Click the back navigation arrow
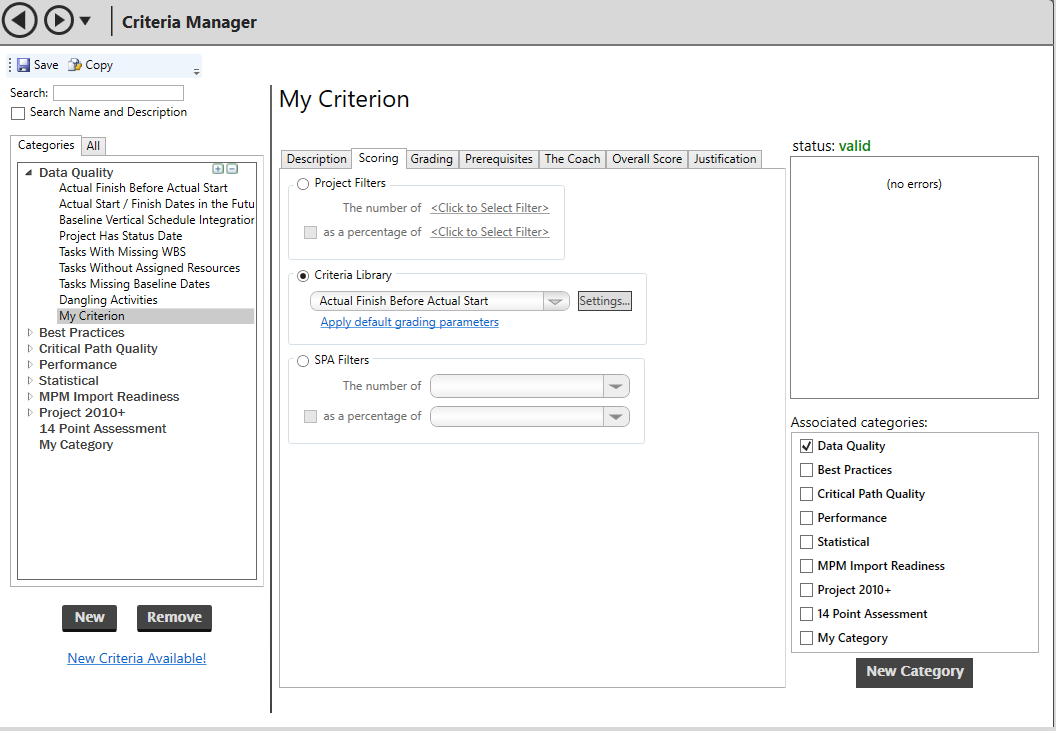This screenshot has width=1056, height=731. coord(20,20)
